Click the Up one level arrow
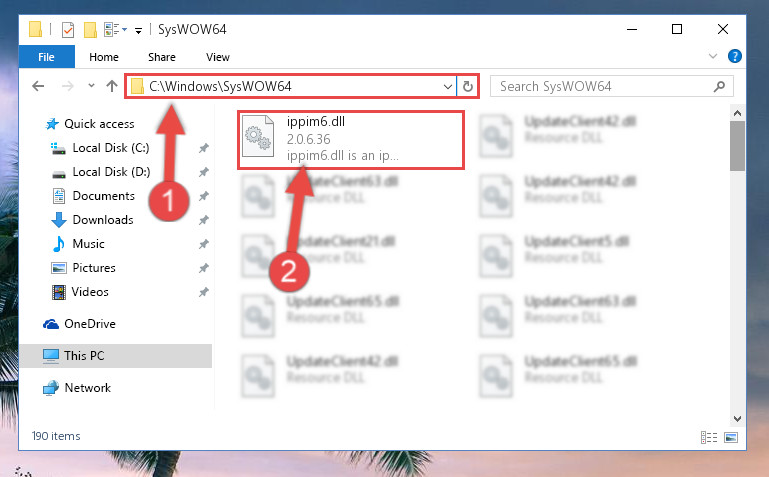Viewport: 769px width, 477px height. pos(112,86)
